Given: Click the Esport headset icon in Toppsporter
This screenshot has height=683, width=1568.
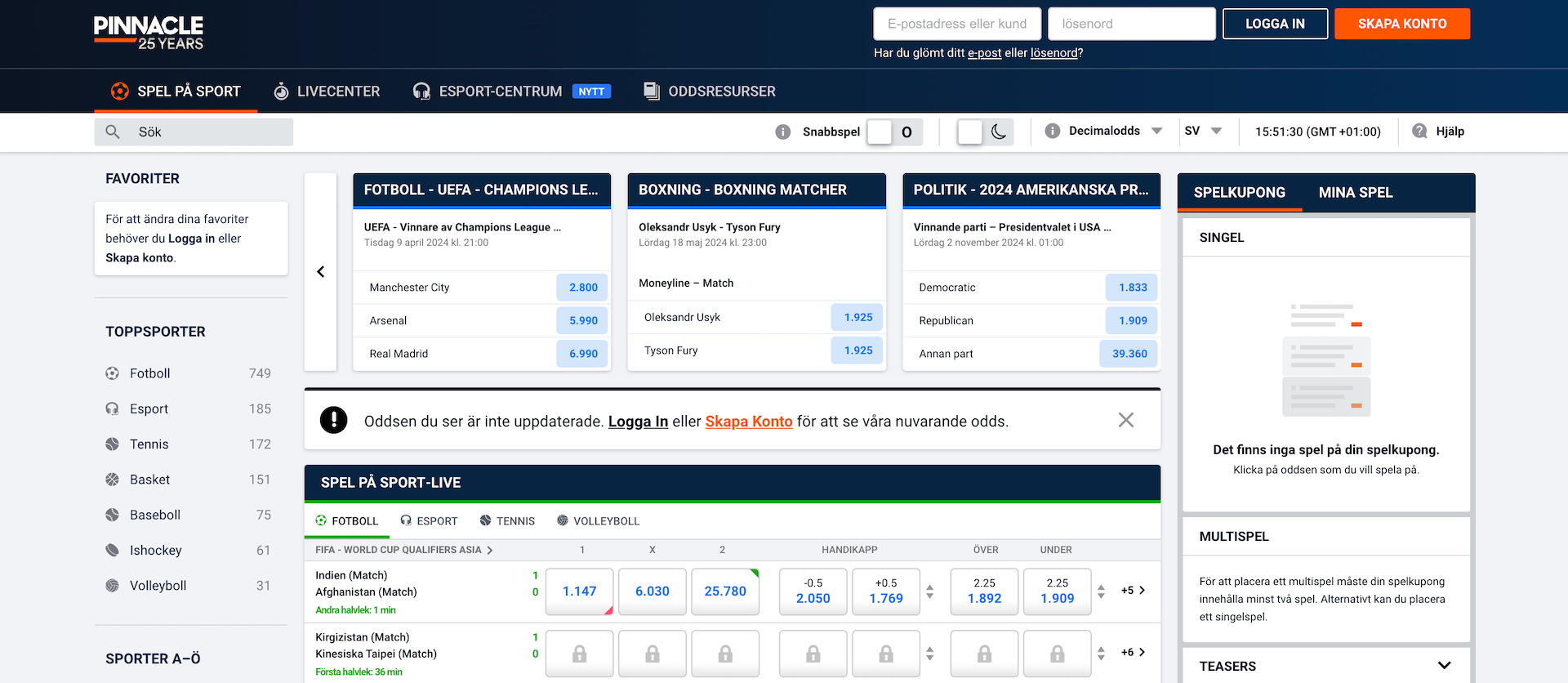Looking at the screenshot, I should (112, 408).
